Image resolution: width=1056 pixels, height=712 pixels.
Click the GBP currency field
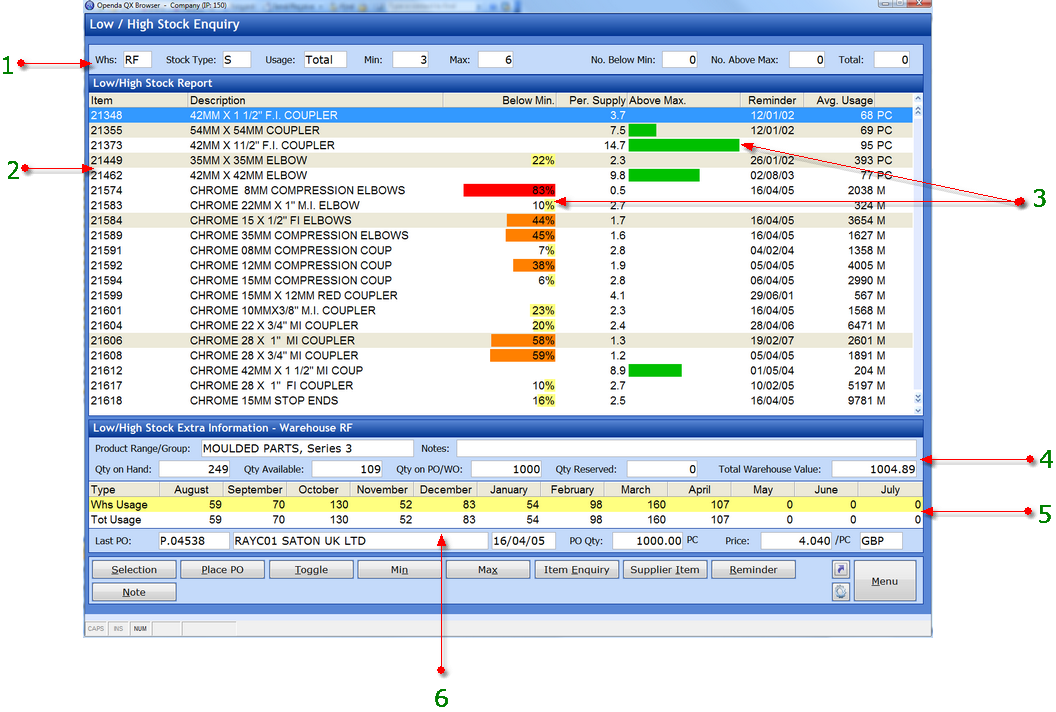pos(881,541)
